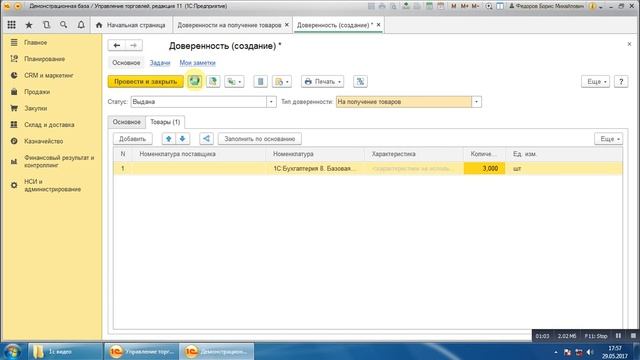The height and width of the screenshot is (360, 640).
Task: Click the document reports icon button
Action: click(x=260, y=81)
